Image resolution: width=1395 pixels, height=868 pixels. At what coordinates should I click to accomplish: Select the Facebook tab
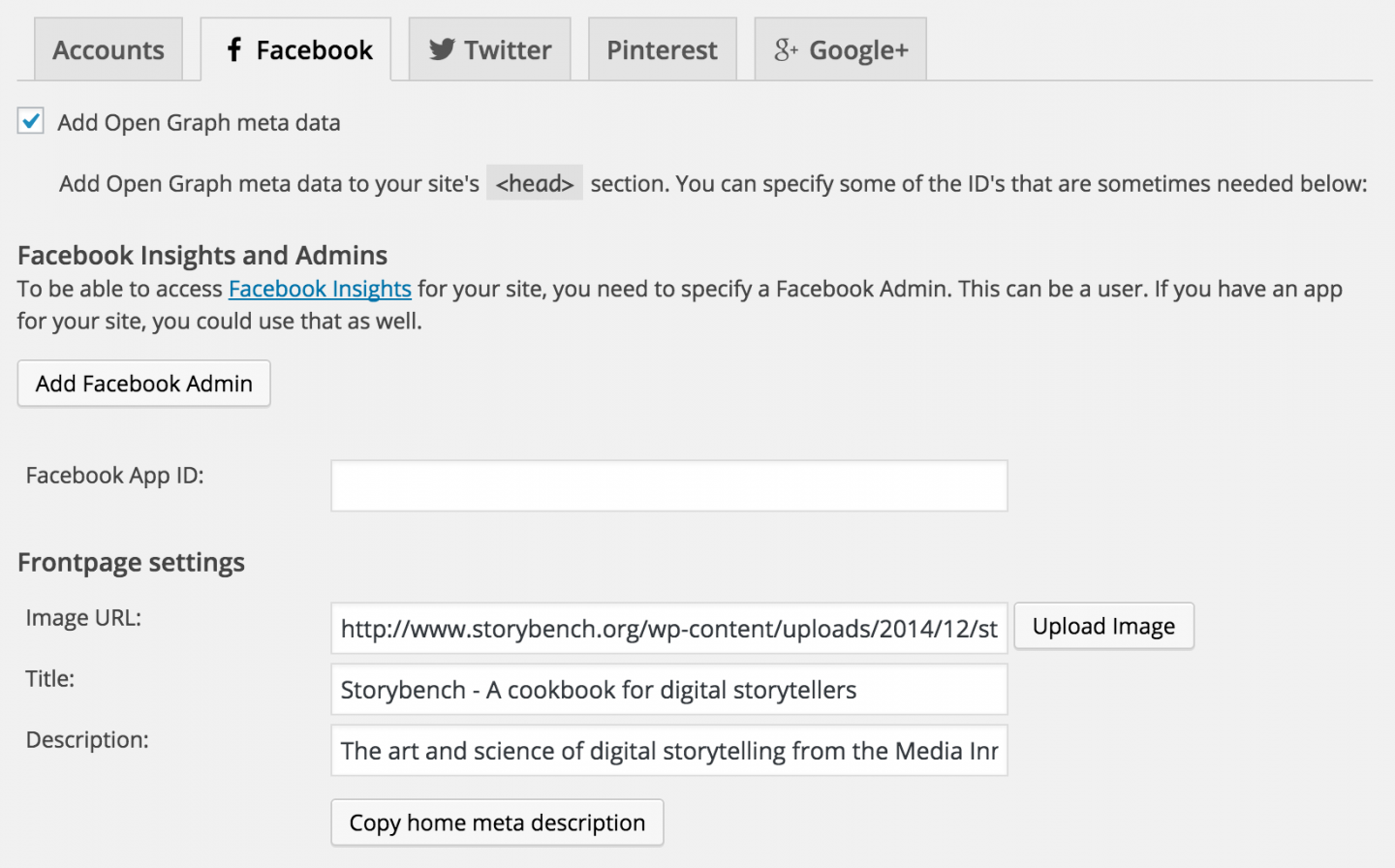295,49
